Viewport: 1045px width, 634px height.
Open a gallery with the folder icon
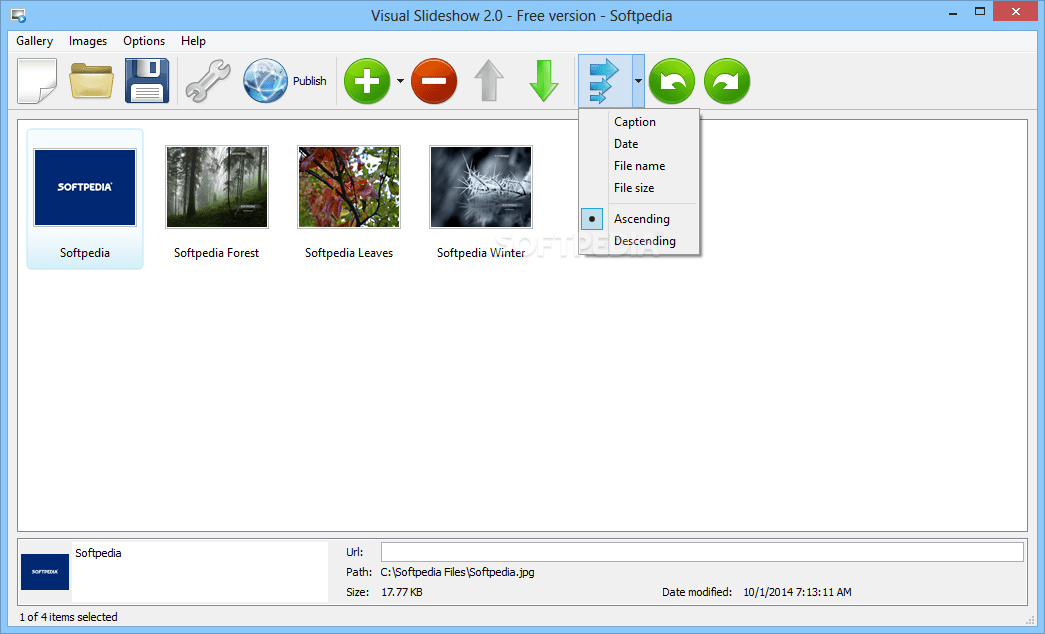point(91,81)
